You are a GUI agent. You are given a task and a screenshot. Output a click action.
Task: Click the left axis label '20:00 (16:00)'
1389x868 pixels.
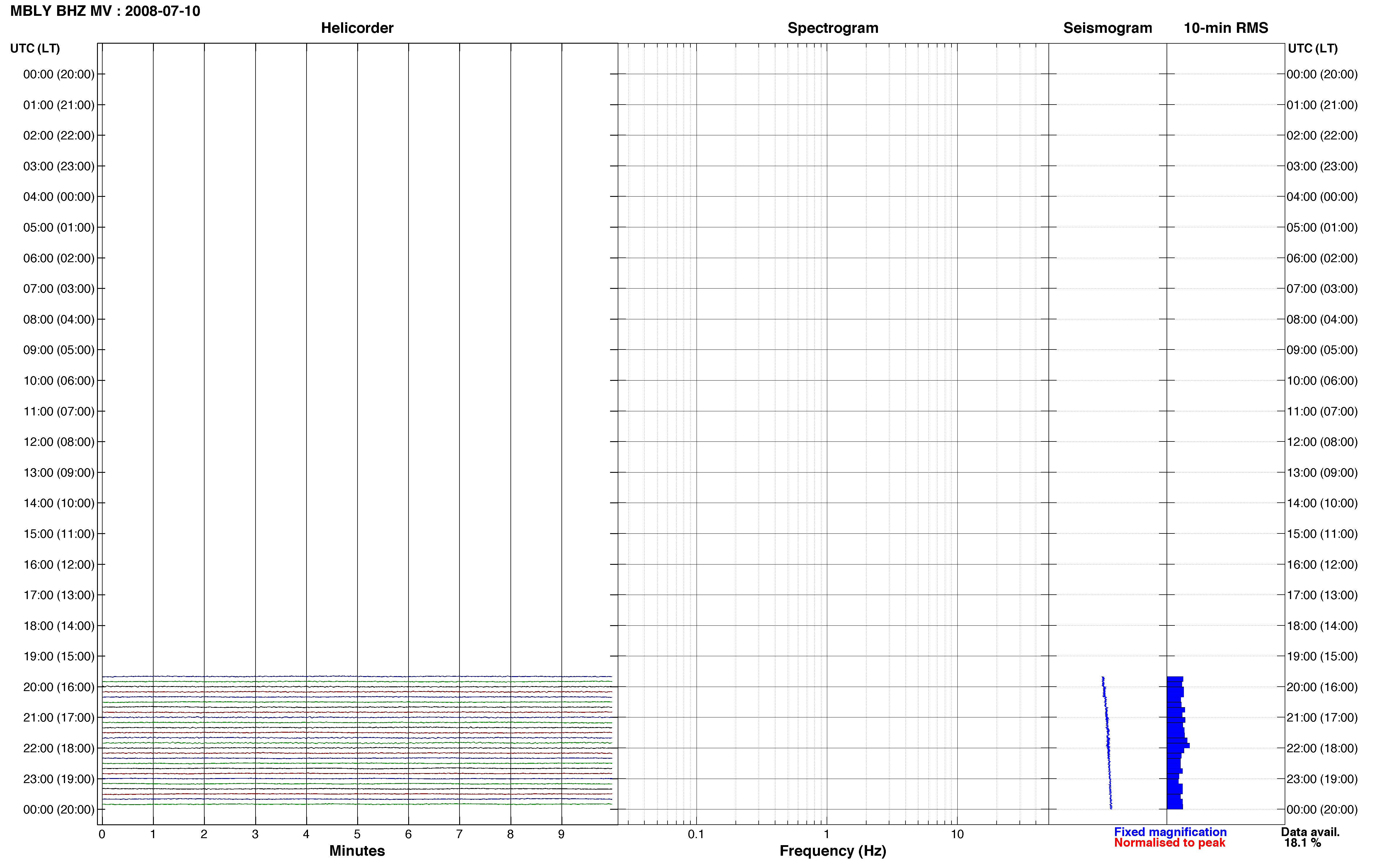[x=59, y=687]
